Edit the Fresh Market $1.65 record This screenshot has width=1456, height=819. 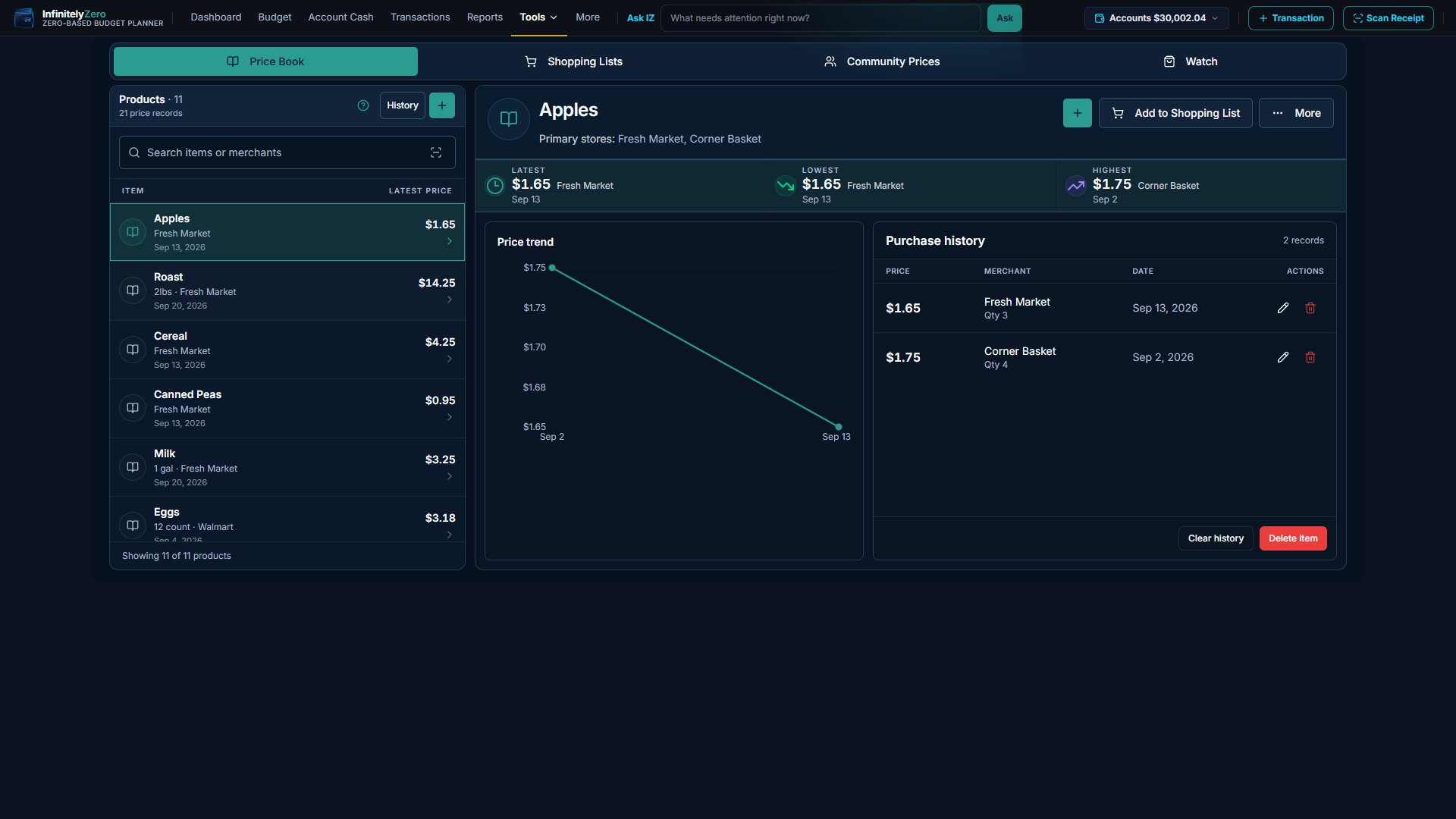click(x=1282, y=308)
